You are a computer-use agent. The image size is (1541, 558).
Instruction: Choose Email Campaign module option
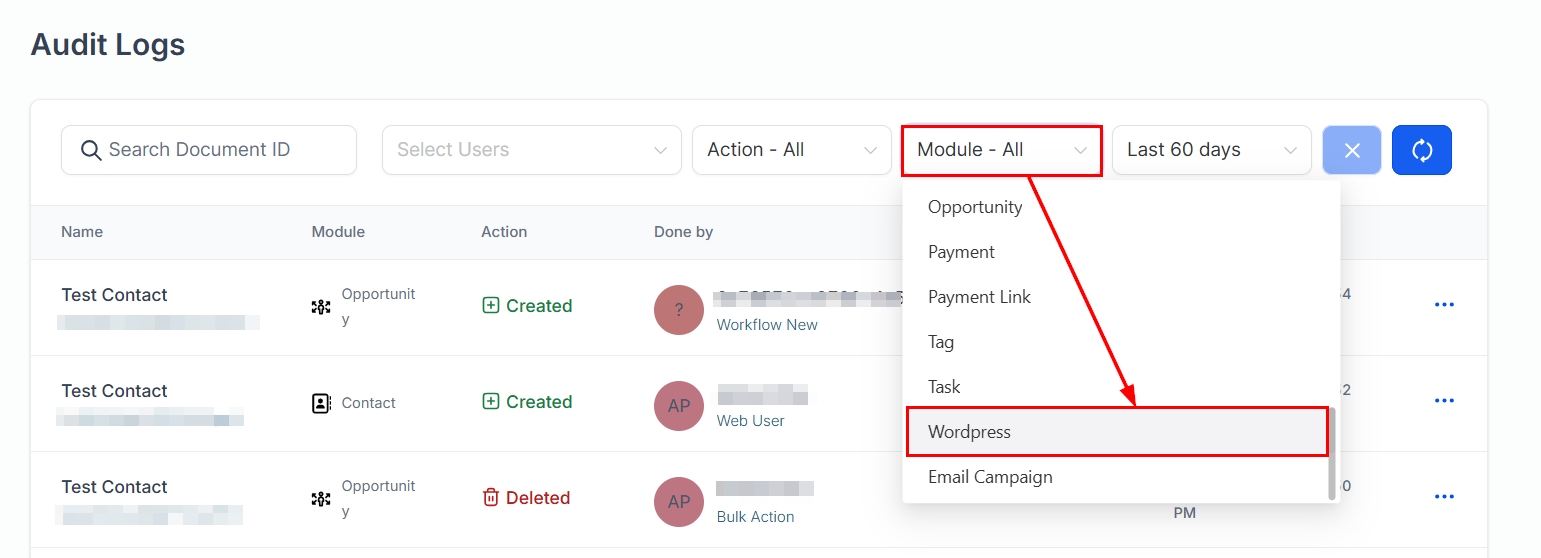(x=990, y=477)
